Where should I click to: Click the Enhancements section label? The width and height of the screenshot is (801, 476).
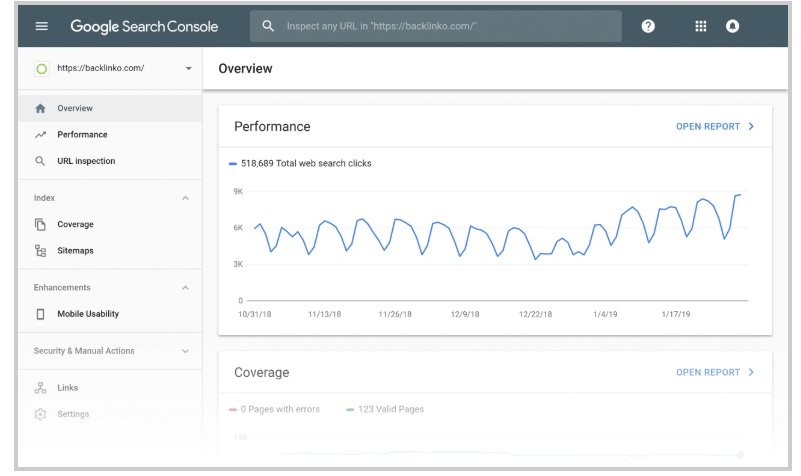tap(62, 288)
